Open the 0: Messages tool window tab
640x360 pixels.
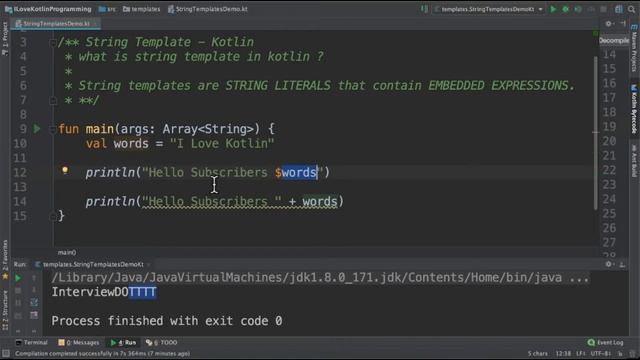click(x=79, y=342)
